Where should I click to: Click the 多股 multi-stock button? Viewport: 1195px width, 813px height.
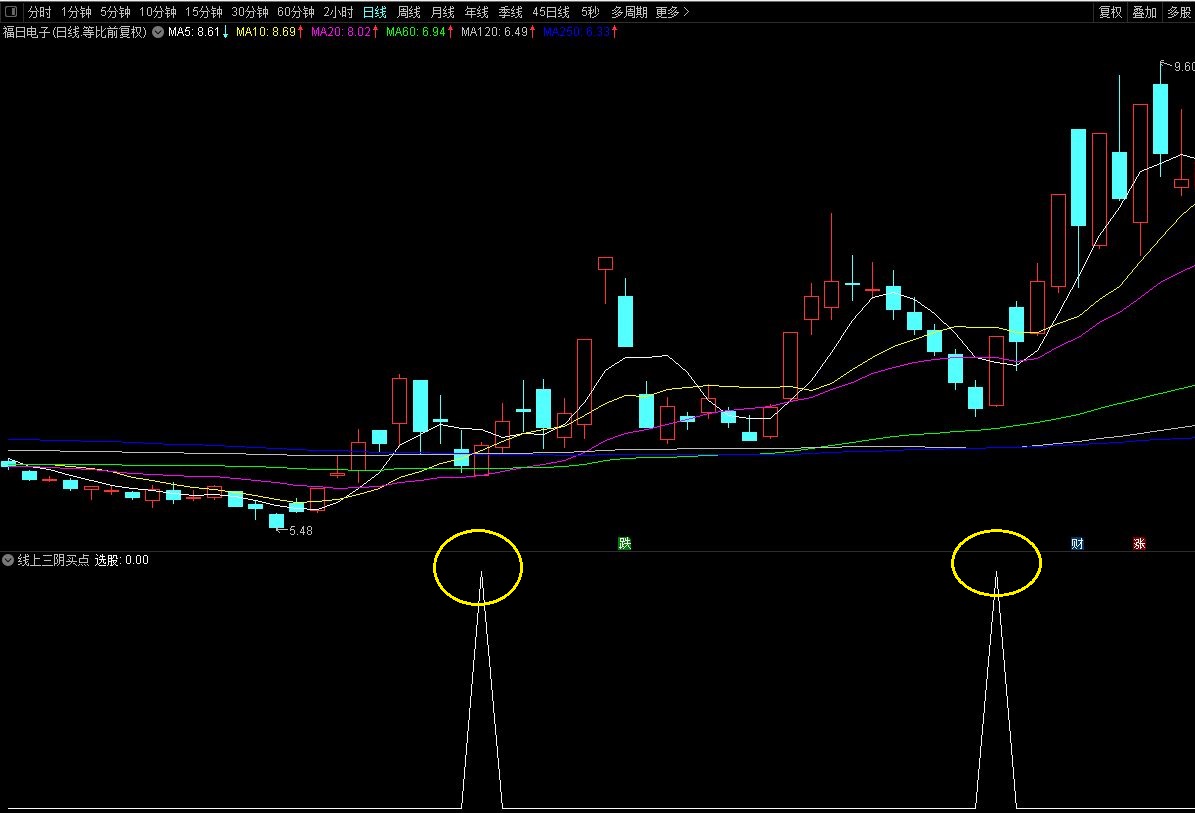pos(1179,12)
